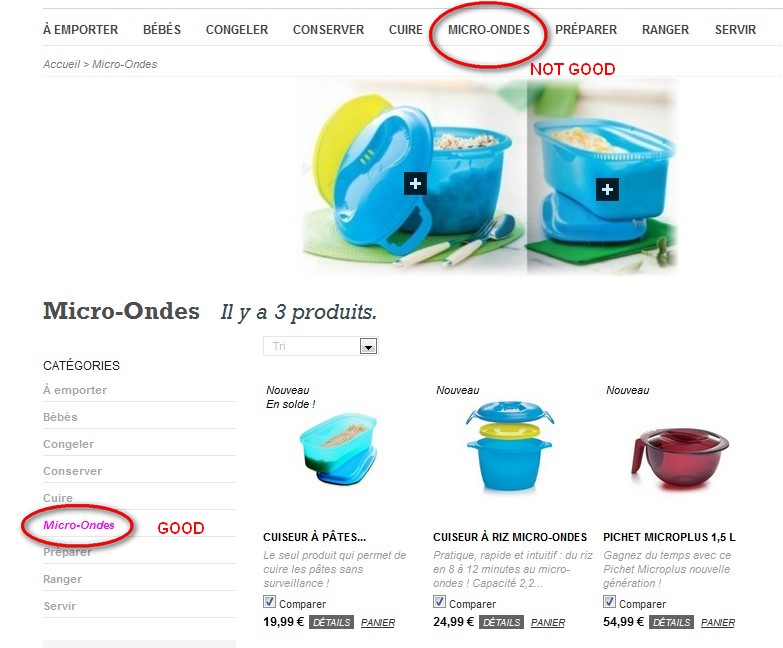Choose Servir from the sidebar categories
The width and height of the screenshot is (783, 648).
click(59, 606)
